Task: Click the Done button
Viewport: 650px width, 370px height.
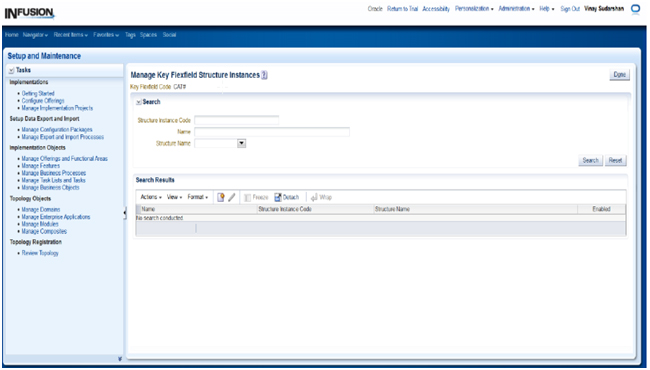Action: point(619,75)
